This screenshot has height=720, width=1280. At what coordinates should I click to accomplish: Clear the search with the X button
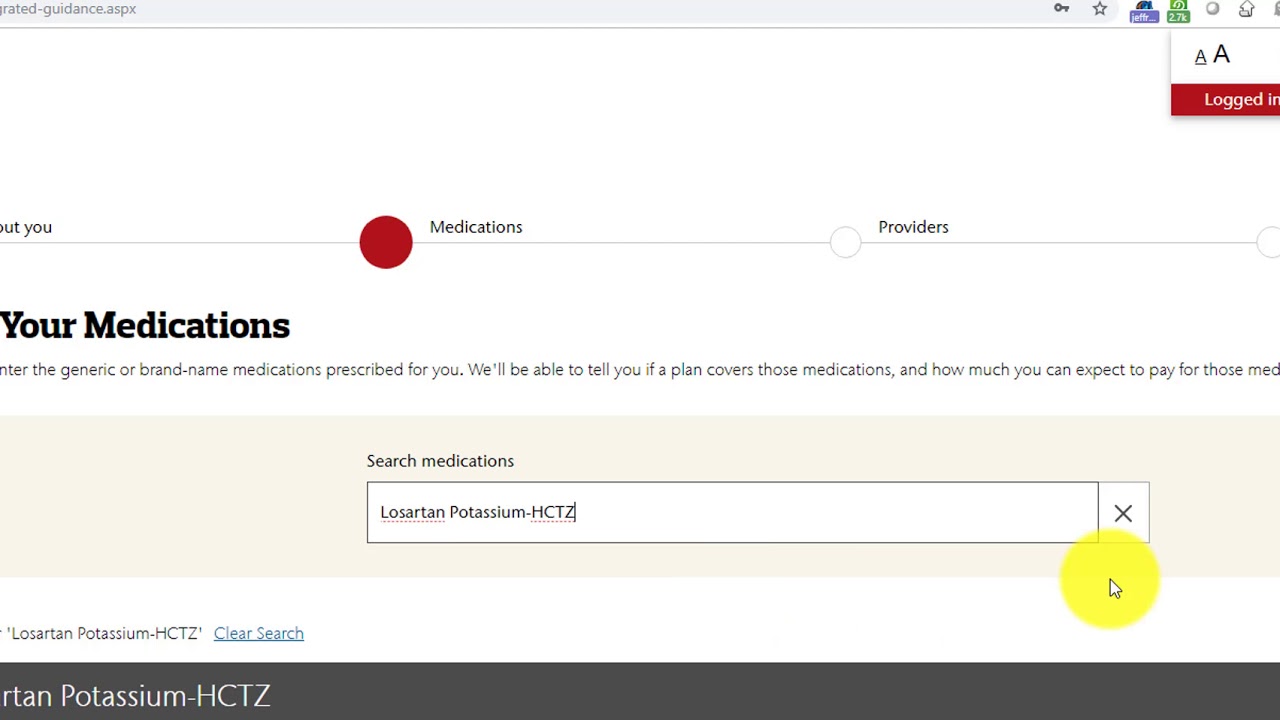coord(1123,513)
